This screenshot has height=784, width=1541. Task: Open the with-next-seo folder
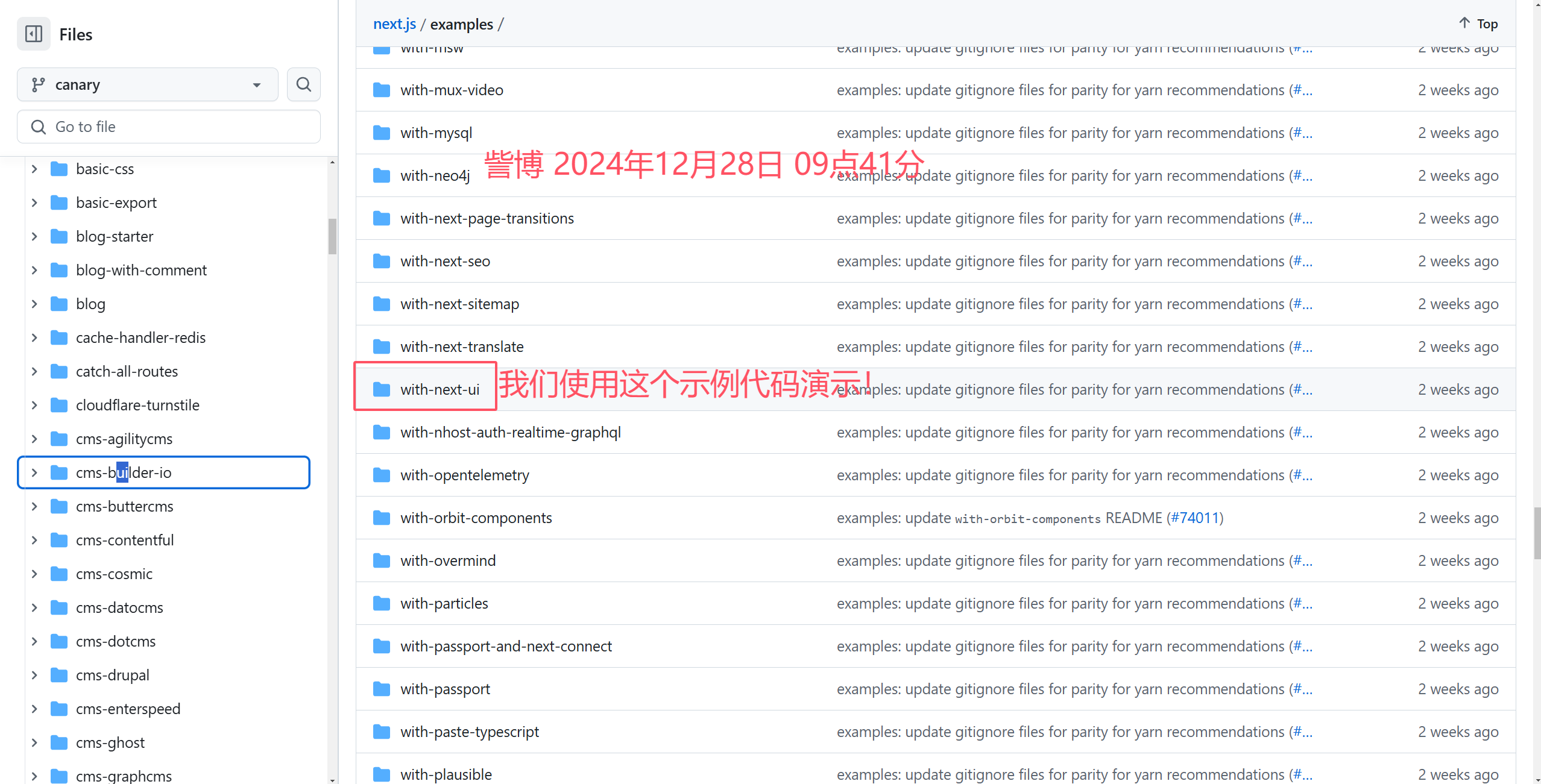tap(445, 262)
